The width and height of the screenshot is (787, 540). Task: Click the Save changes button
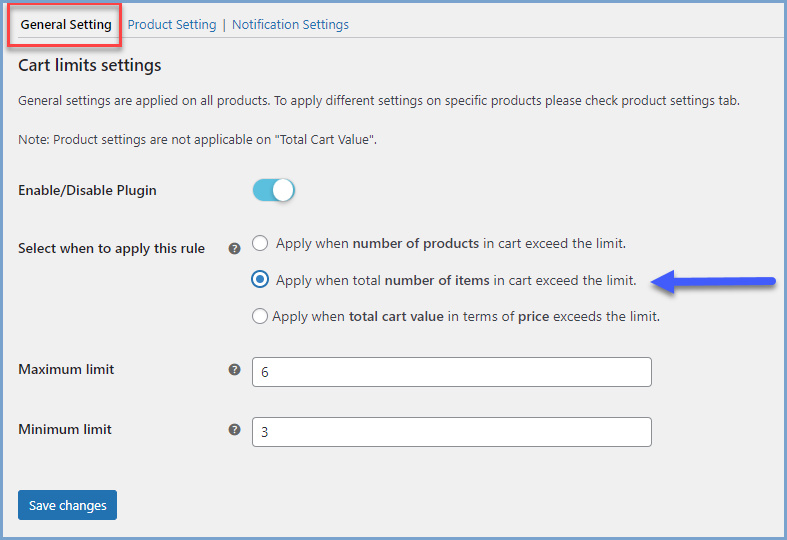67,505
